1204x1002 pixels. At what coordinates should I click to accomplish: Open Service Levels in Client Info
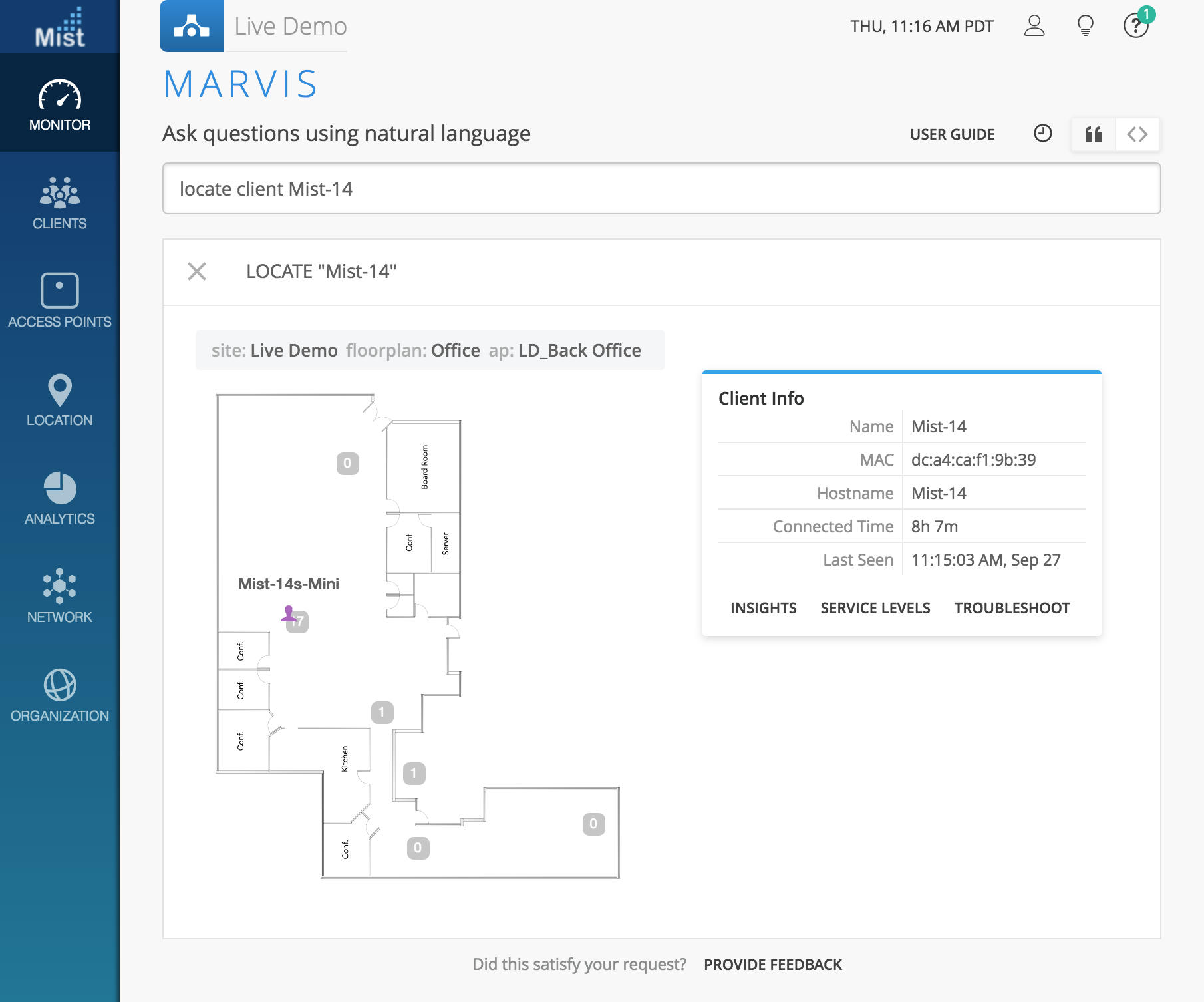875,608
